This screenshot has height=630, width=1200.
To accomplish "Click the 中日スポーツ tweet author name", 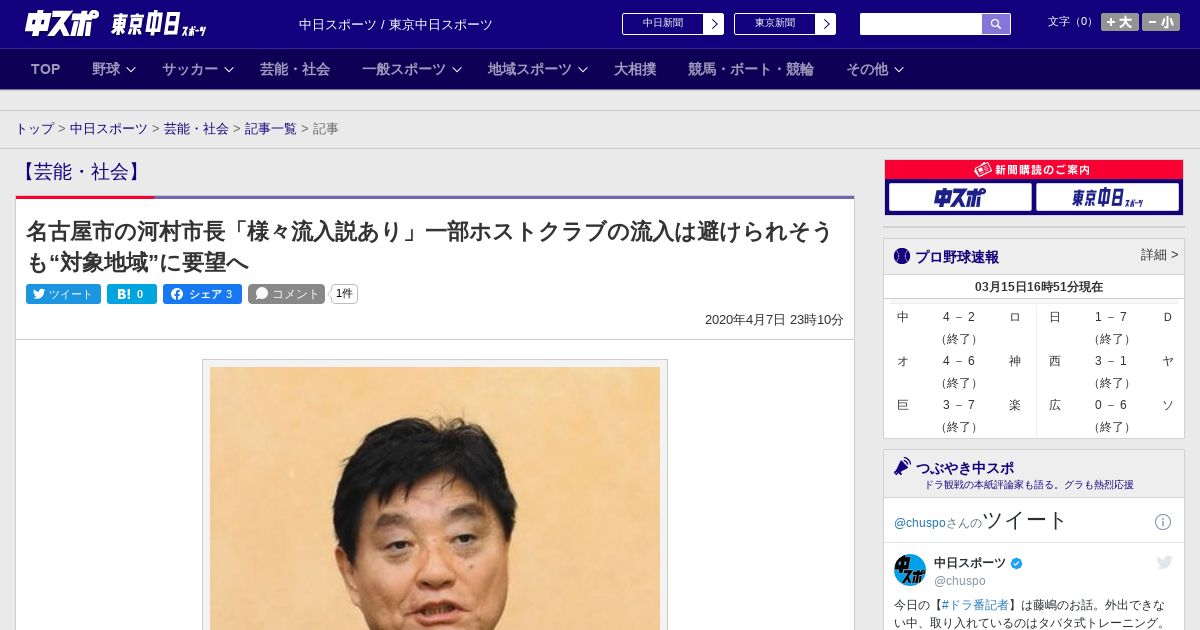I will (970, 563).
